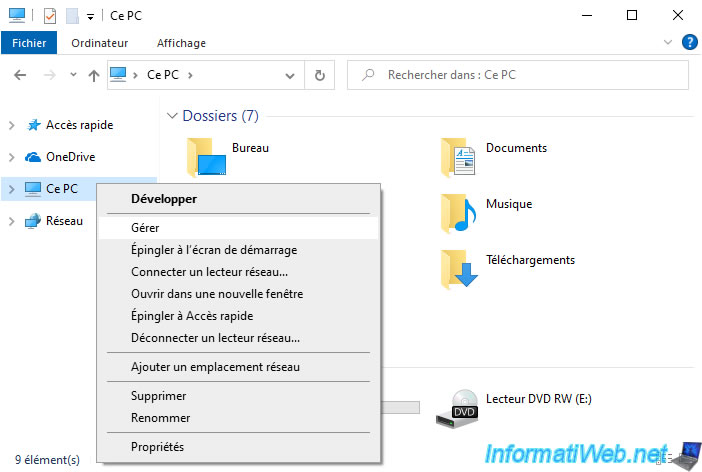Choose Gérer from the context menu
Screen dimensions: 702x472
pos(145,228)
